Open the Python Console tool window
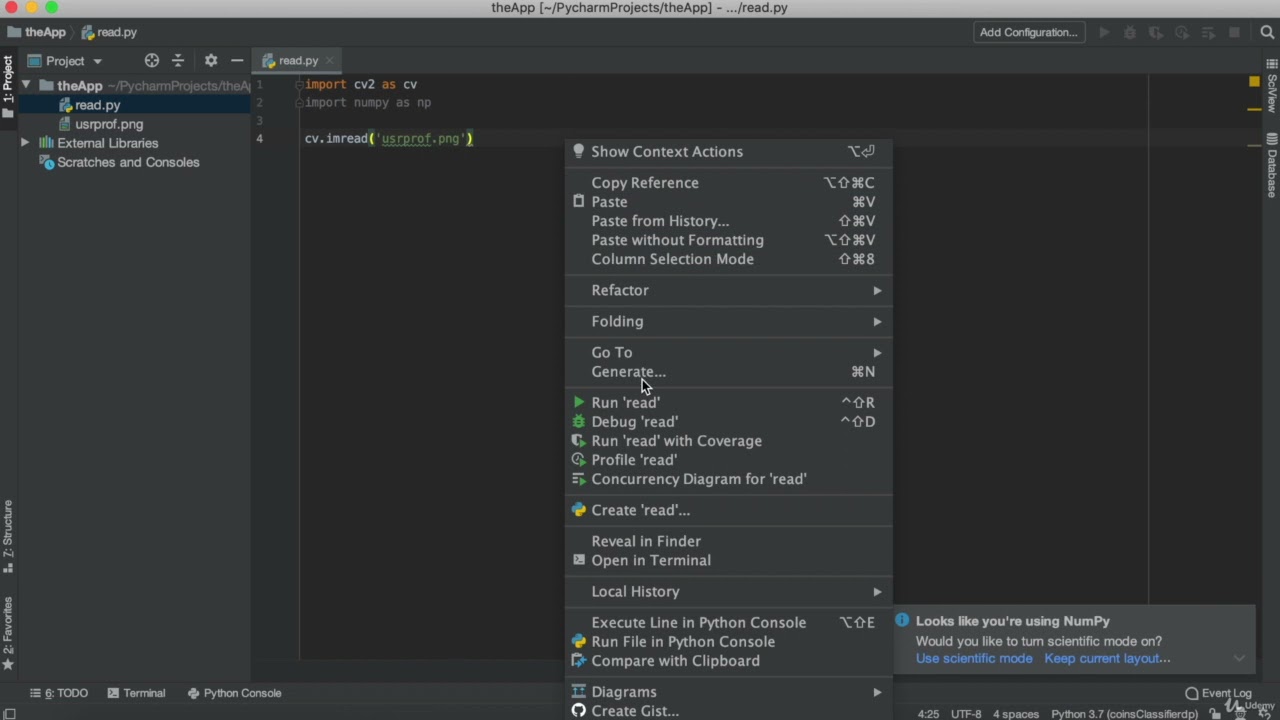1280x720 pixels. [x=233, y=693]
